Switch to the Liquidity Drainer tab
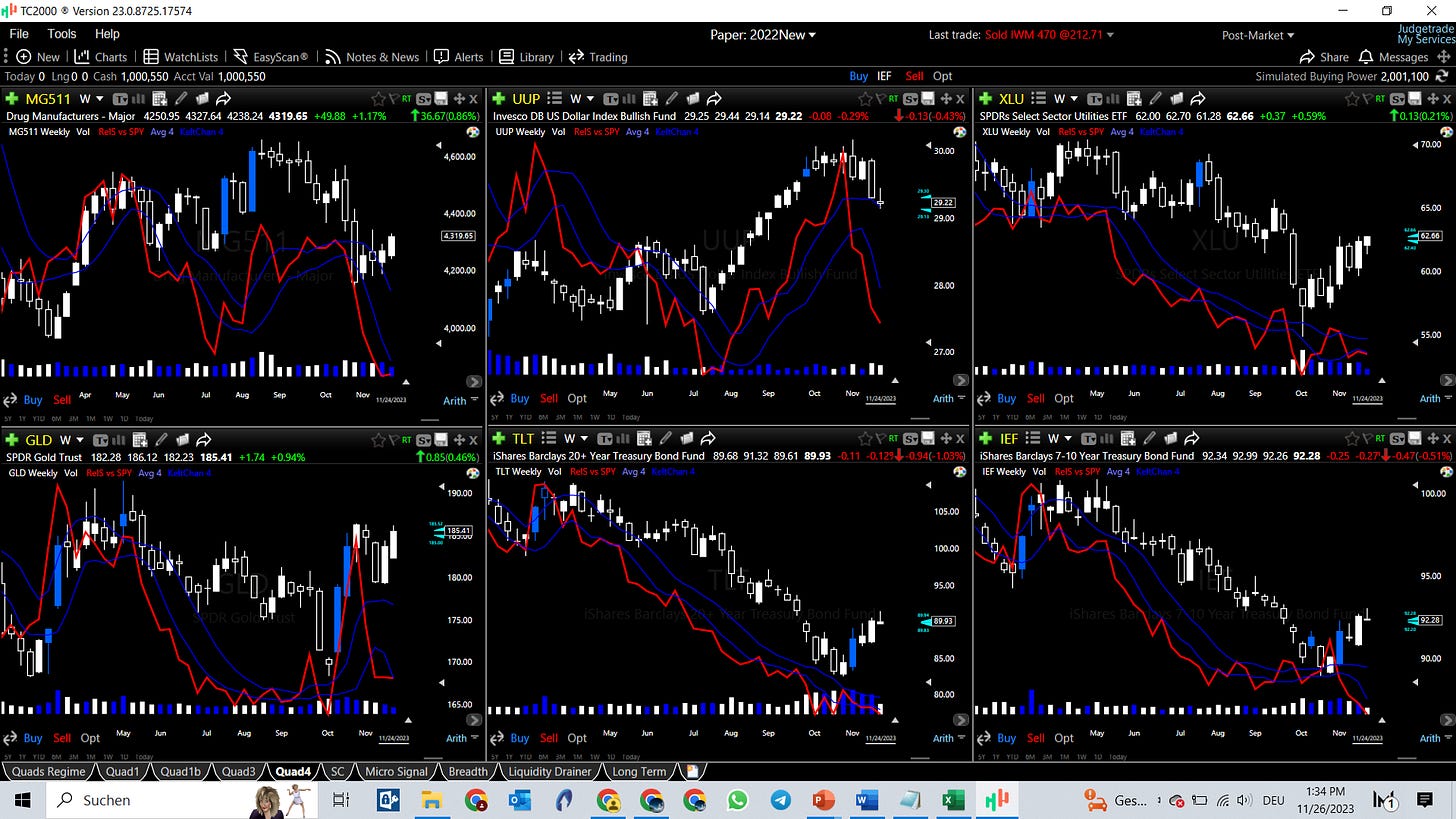1456x819 pixels. coord(548,771)
